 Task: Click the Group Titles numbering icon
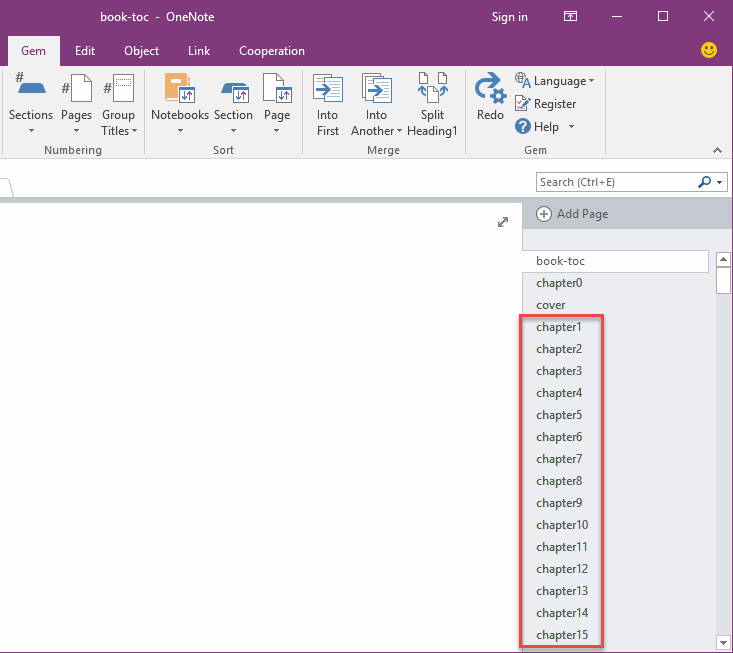[x=119, y=89]
